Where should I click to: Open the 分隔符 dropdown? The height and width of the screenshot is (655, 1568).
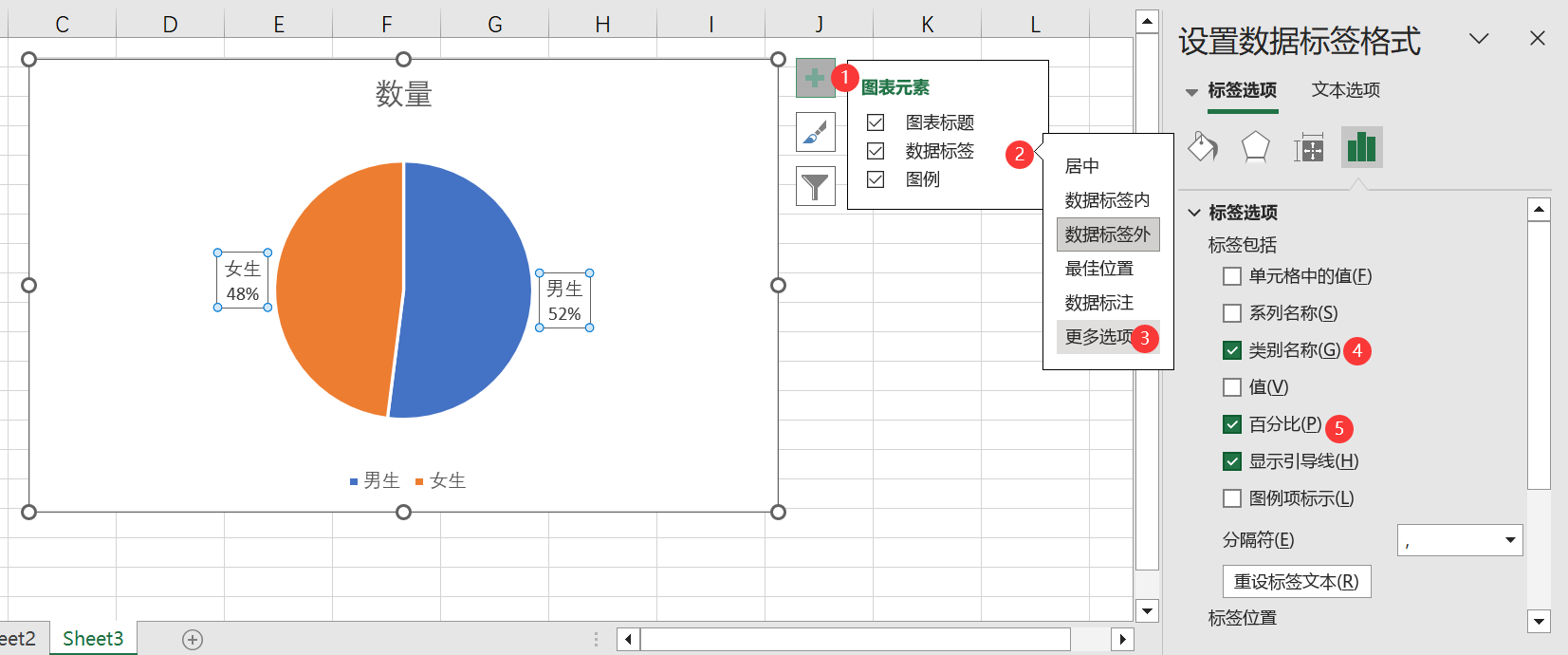(1510, 540)
